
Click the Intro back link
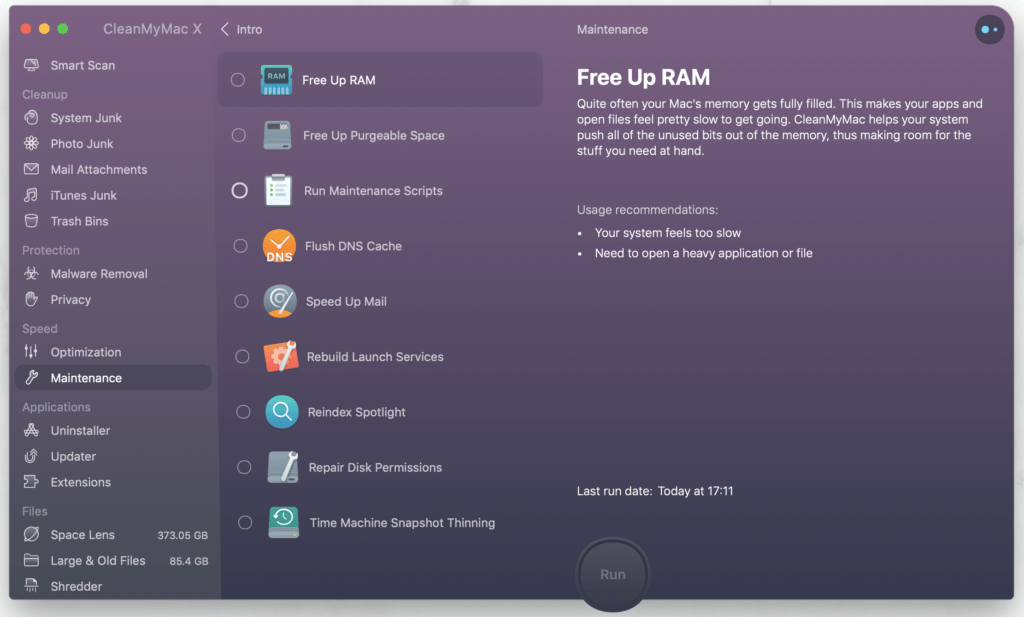point(249,29)
